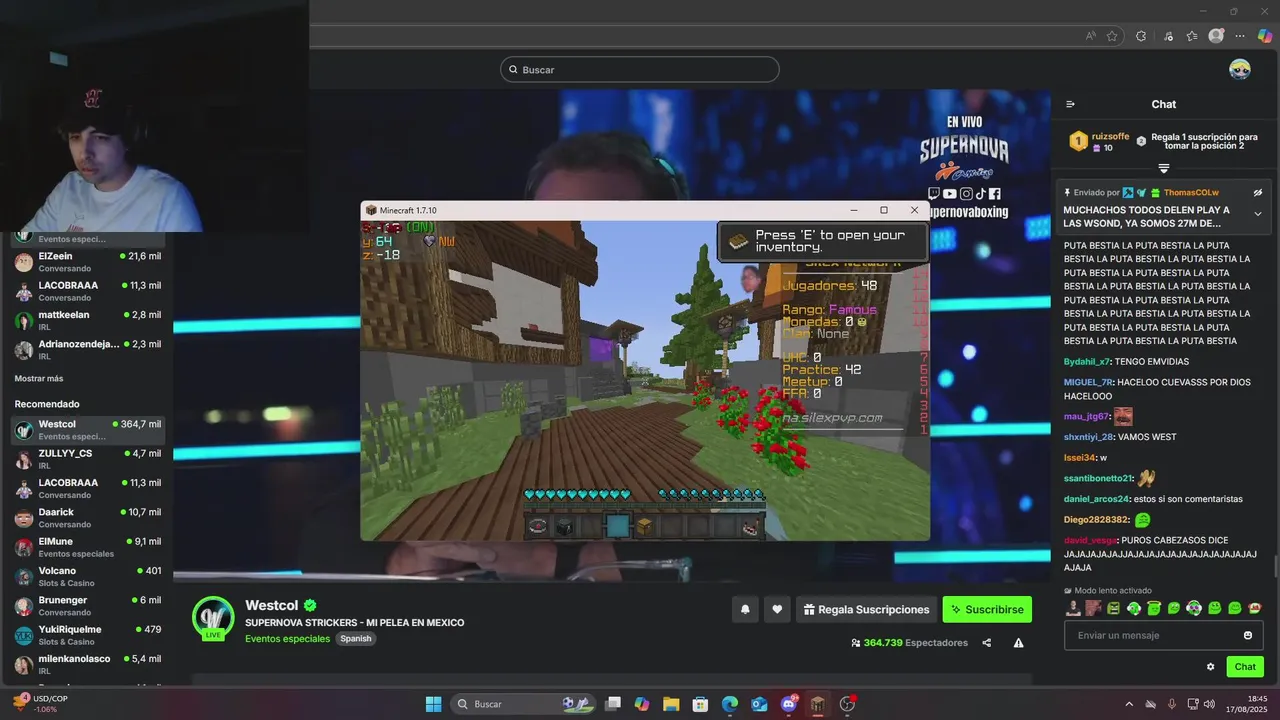
Task: Hide the pinned message with the crossed-eye icon
Action: tap(1258, 192)
